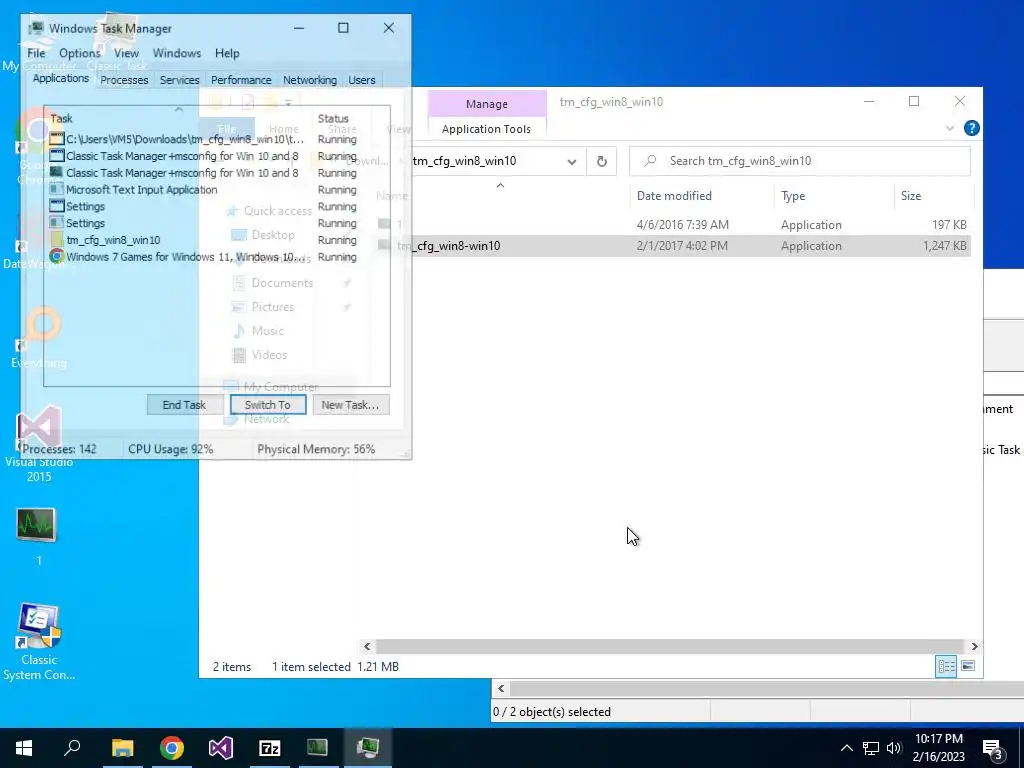The height and width of the screenshot is (768, 1024).
Task: Open the desktop shortcut labeled 1
Action: pos(37,537)
